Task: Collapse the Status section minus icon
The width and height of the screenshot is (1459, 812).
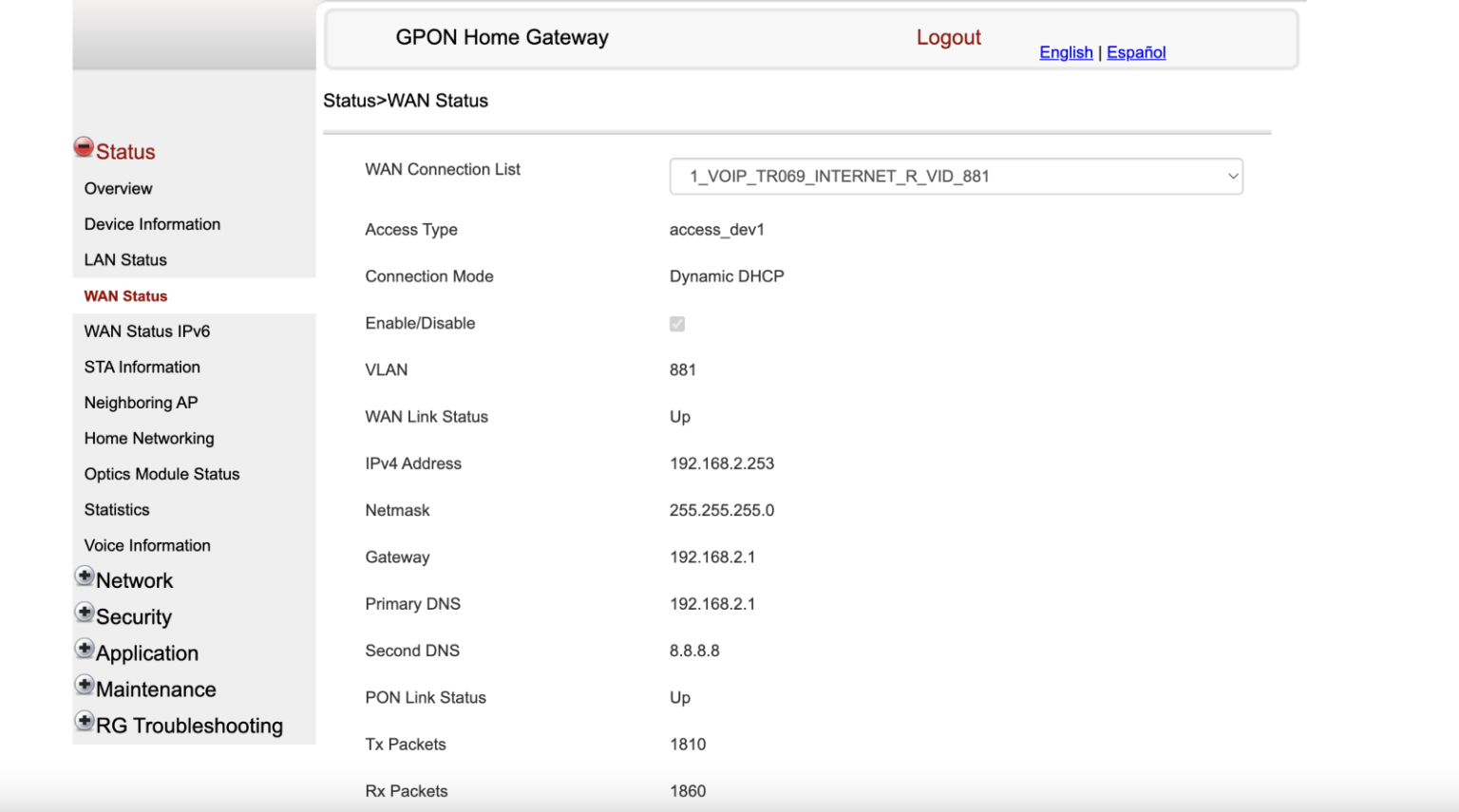Action: tap(84, 148)
